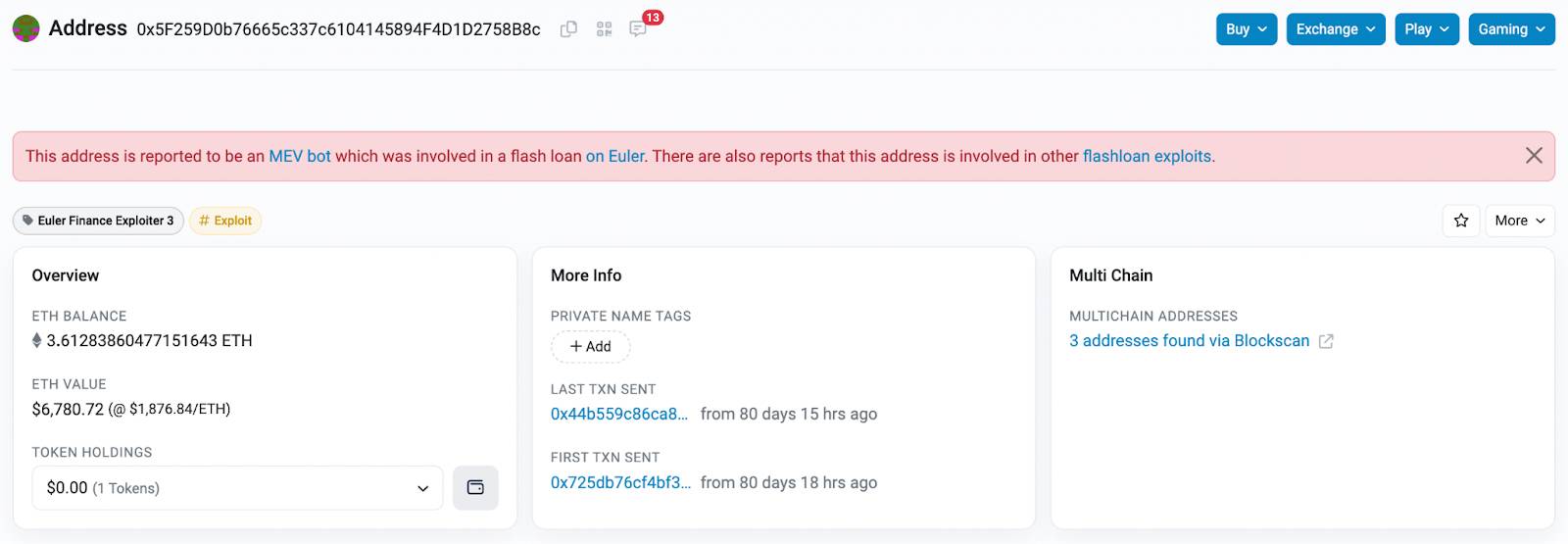Click the address identicon avatar

(x=25, y=28)
